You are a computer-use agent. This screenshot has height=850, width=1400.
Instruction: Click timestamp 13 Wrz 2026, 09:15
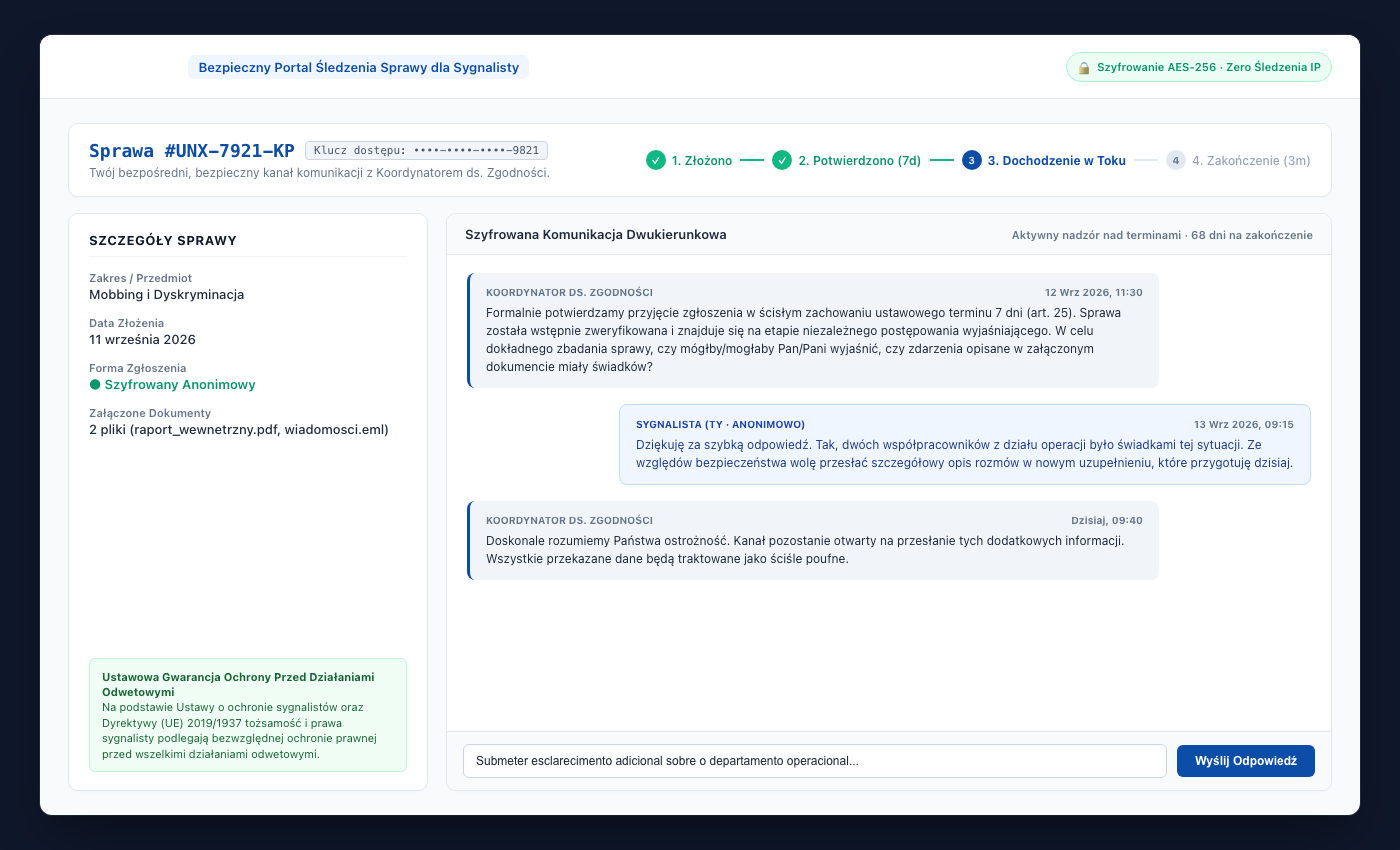(x=1244, y=424)
